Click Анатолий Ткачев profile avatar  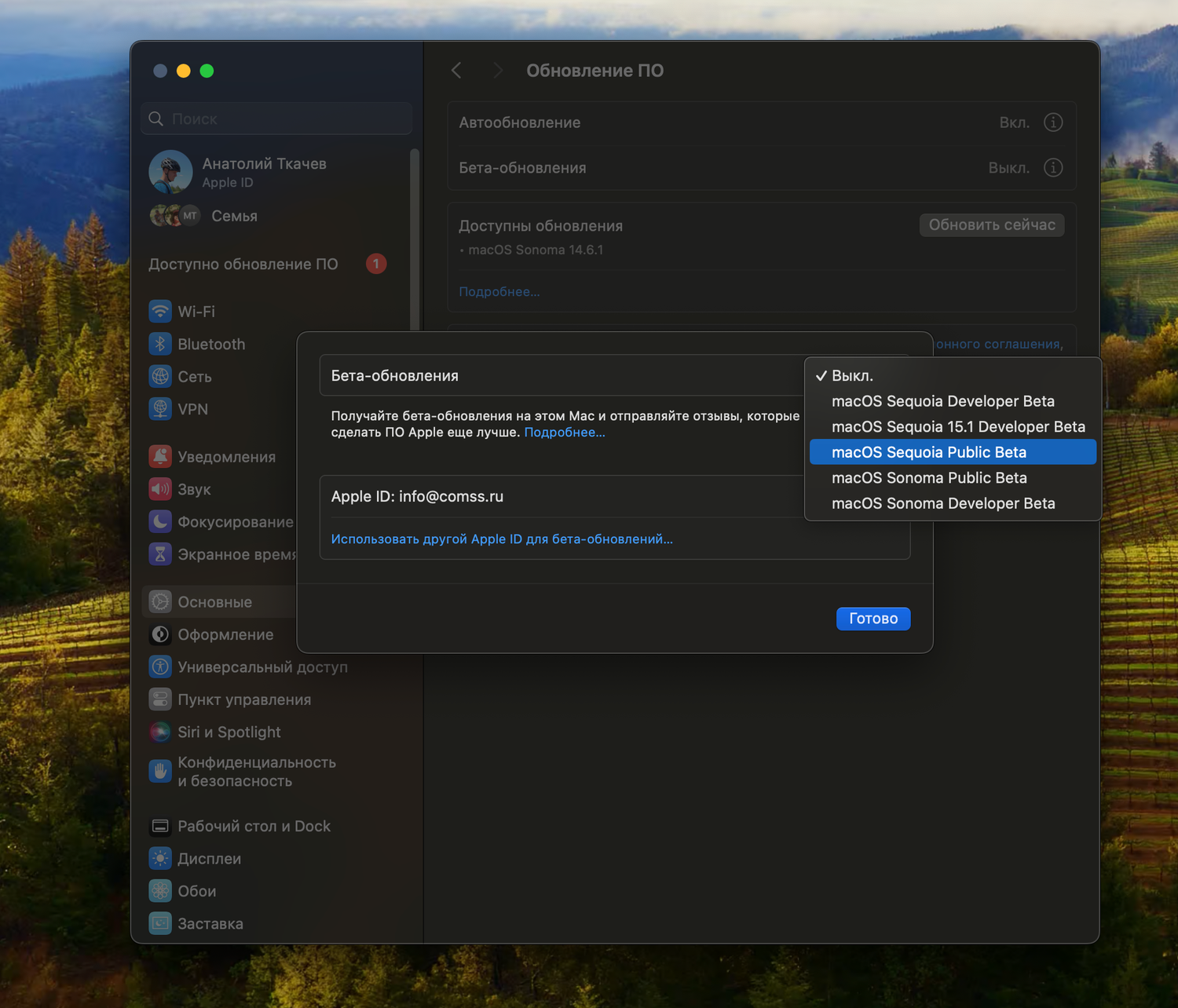tap(170, 172)
